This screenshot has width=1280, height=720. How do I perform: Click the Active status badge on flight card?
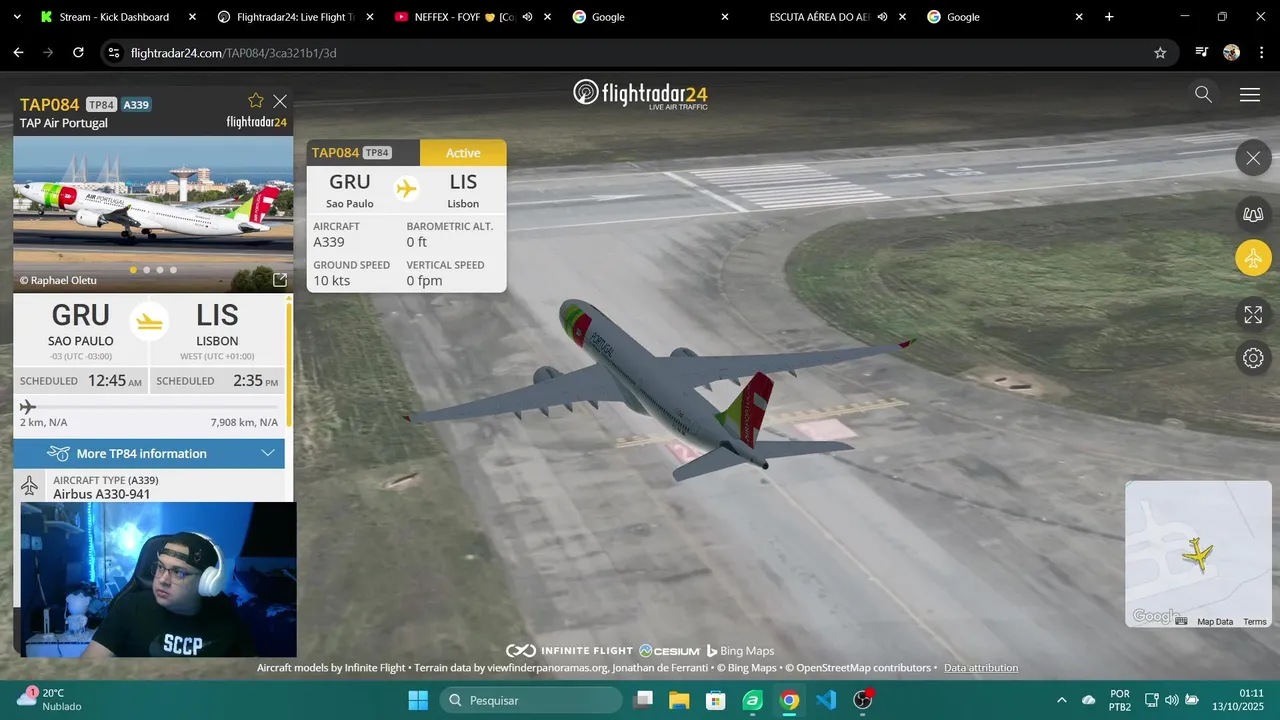[463, 153]
